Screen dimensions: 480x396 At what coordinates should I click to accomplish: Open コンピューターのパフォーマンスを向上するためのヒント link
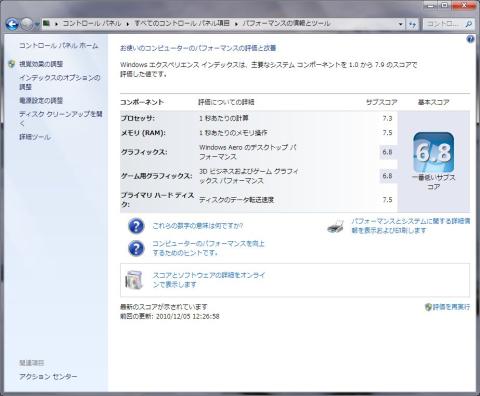(x=208, y=248)
